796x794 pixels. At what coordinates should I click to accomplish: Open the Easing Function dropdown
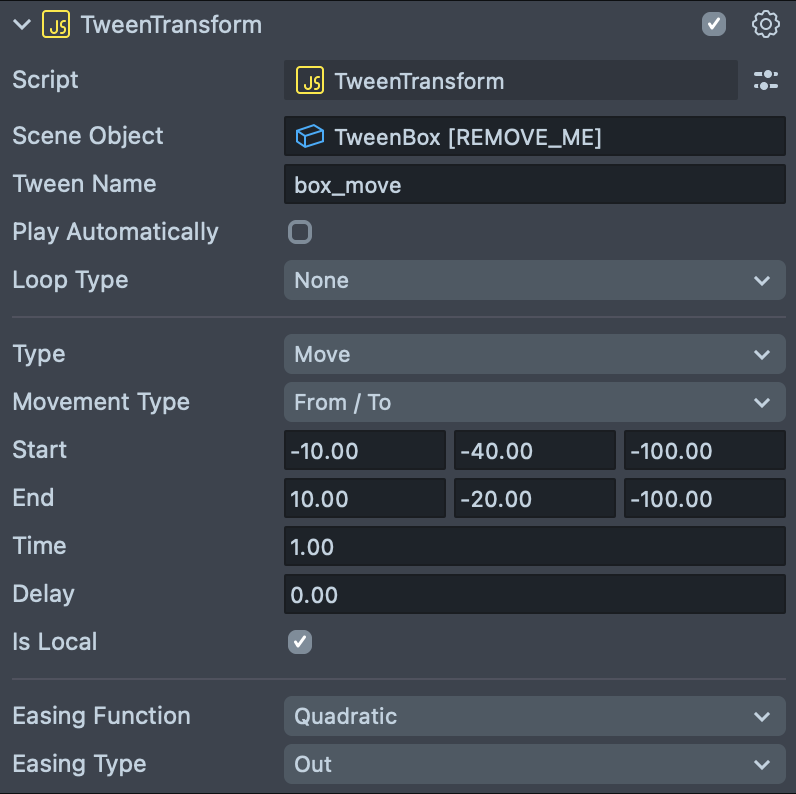[x=534, y=717]
